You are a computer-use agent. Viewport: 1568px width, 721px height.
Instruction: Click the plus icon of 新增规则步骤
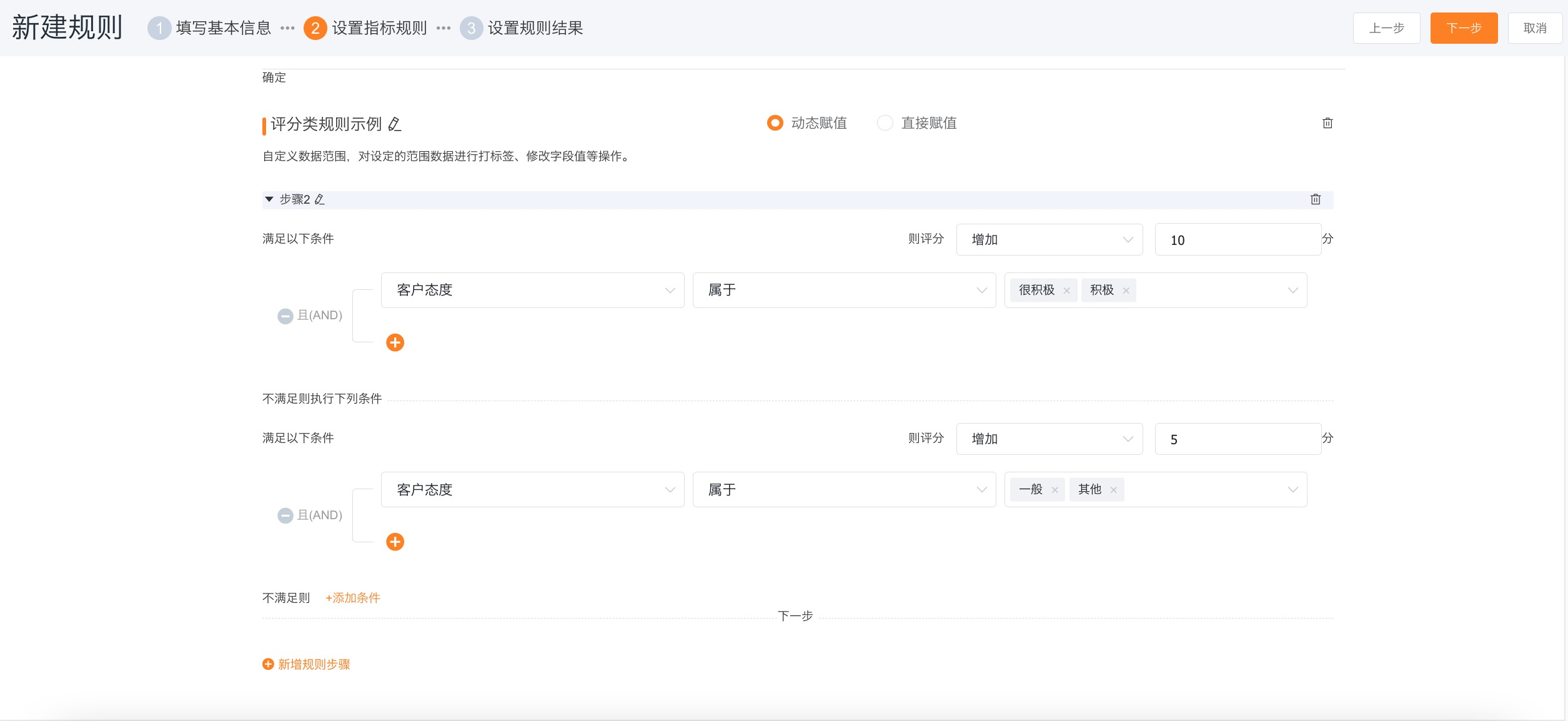pos(268,664)
